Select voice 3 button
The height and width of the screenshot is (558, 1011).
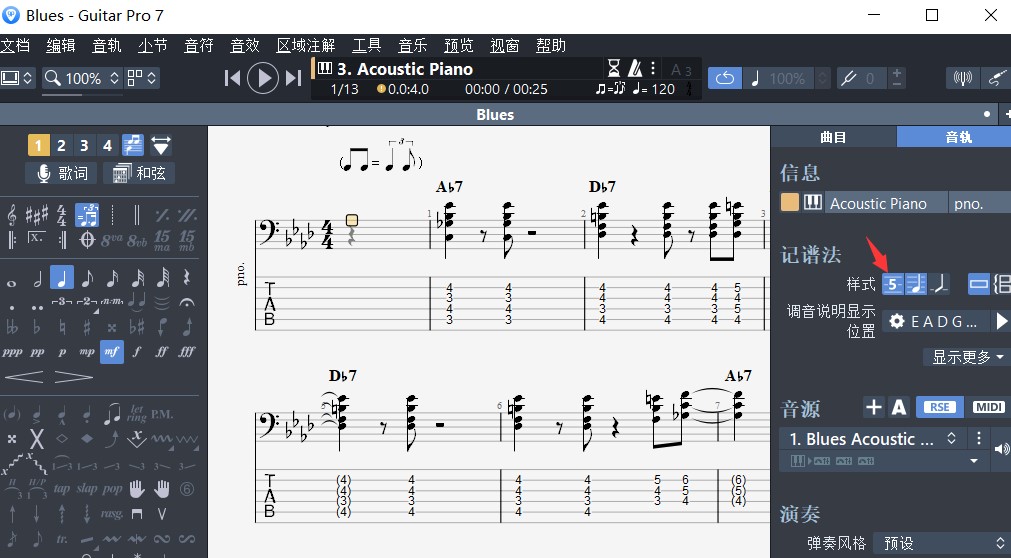coord(84,145)
